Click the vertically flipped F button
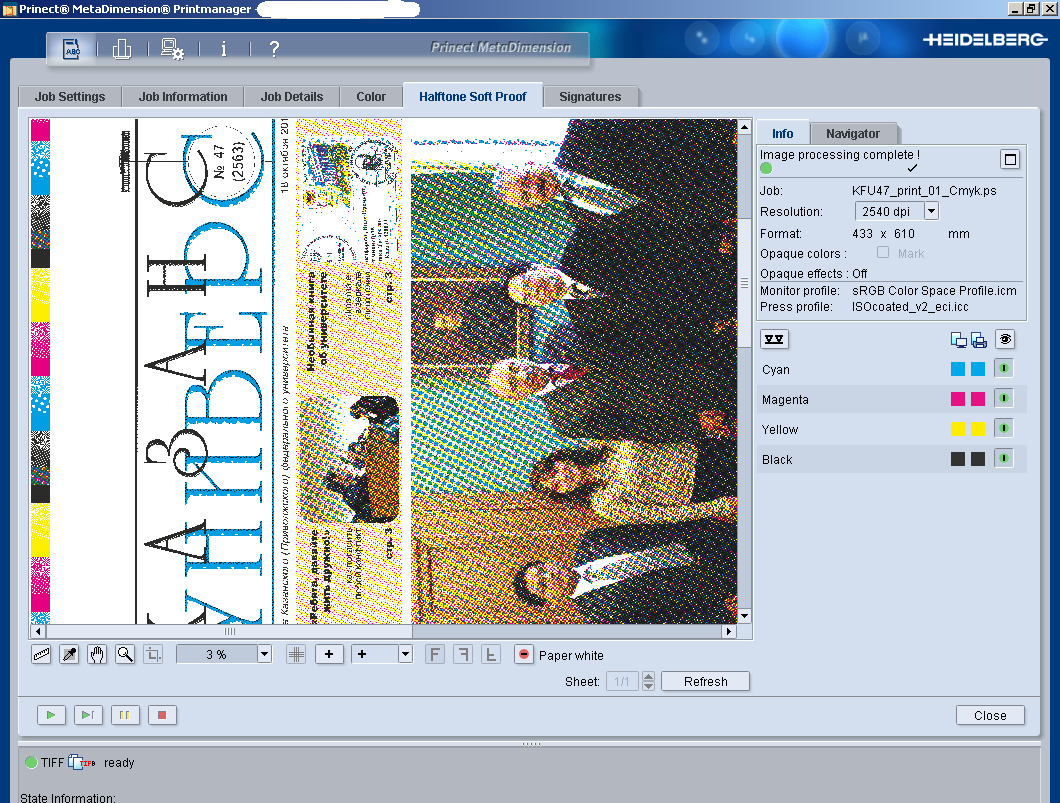 (x=491, y=654)
